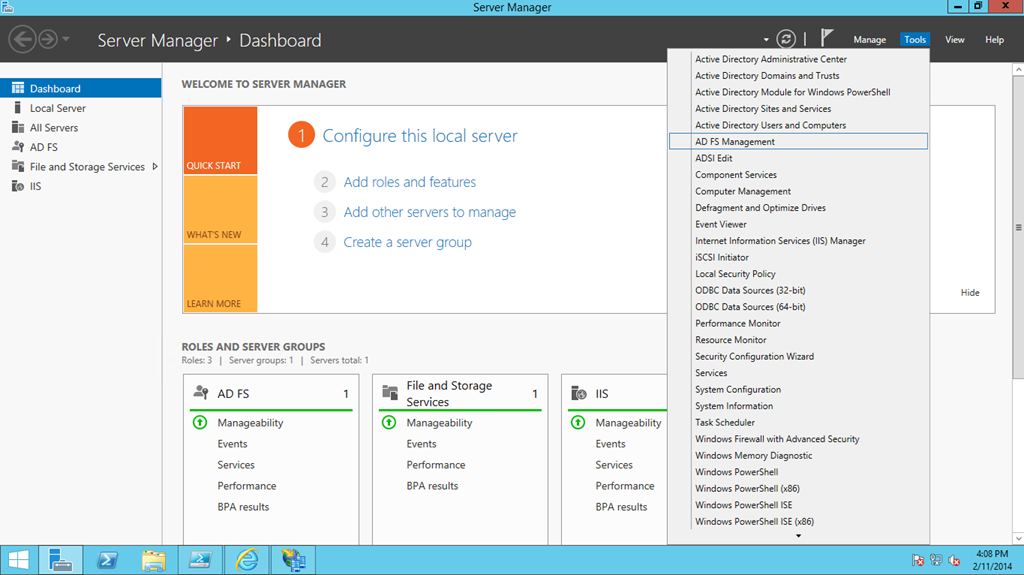Open Internet Information Services (IIS) Manager
Screen dimensions: 1024x575
coord(798,240)
